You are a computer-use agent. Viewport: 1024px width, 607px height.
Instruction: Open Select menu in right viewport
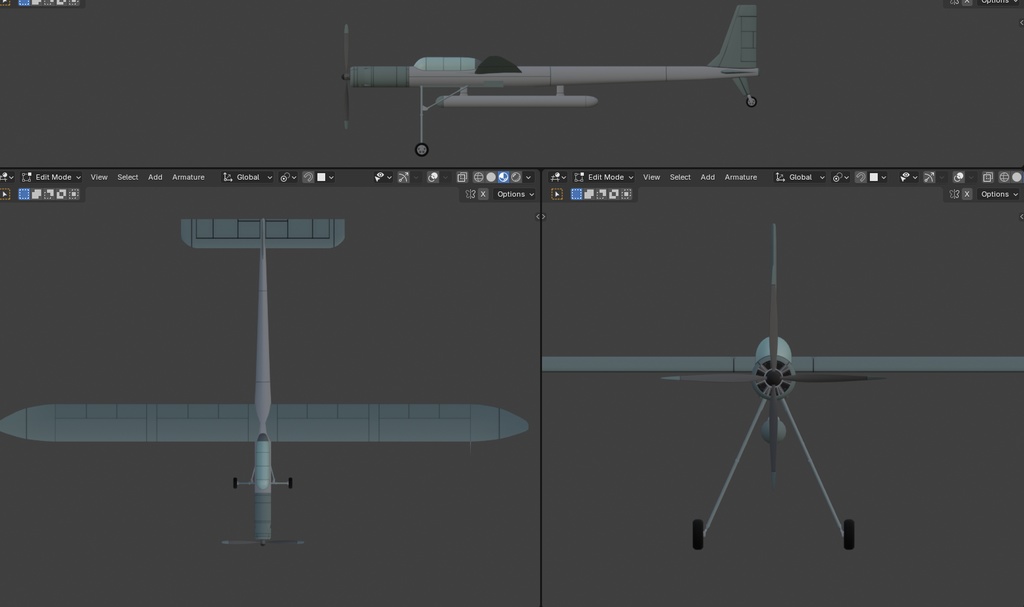[680, 177]
